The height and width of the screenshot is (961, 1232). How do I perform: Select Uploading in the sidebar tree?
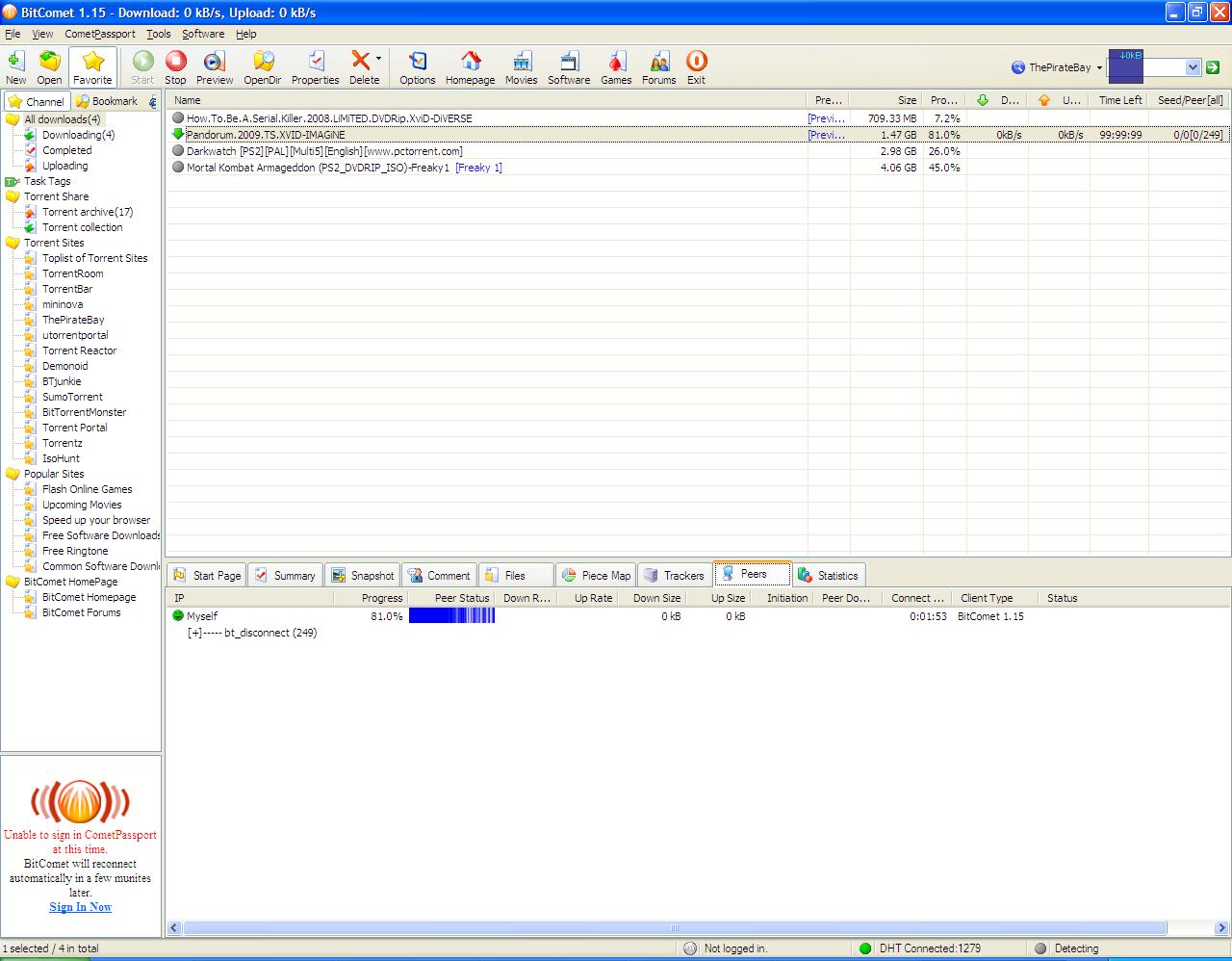pos(64,166)
